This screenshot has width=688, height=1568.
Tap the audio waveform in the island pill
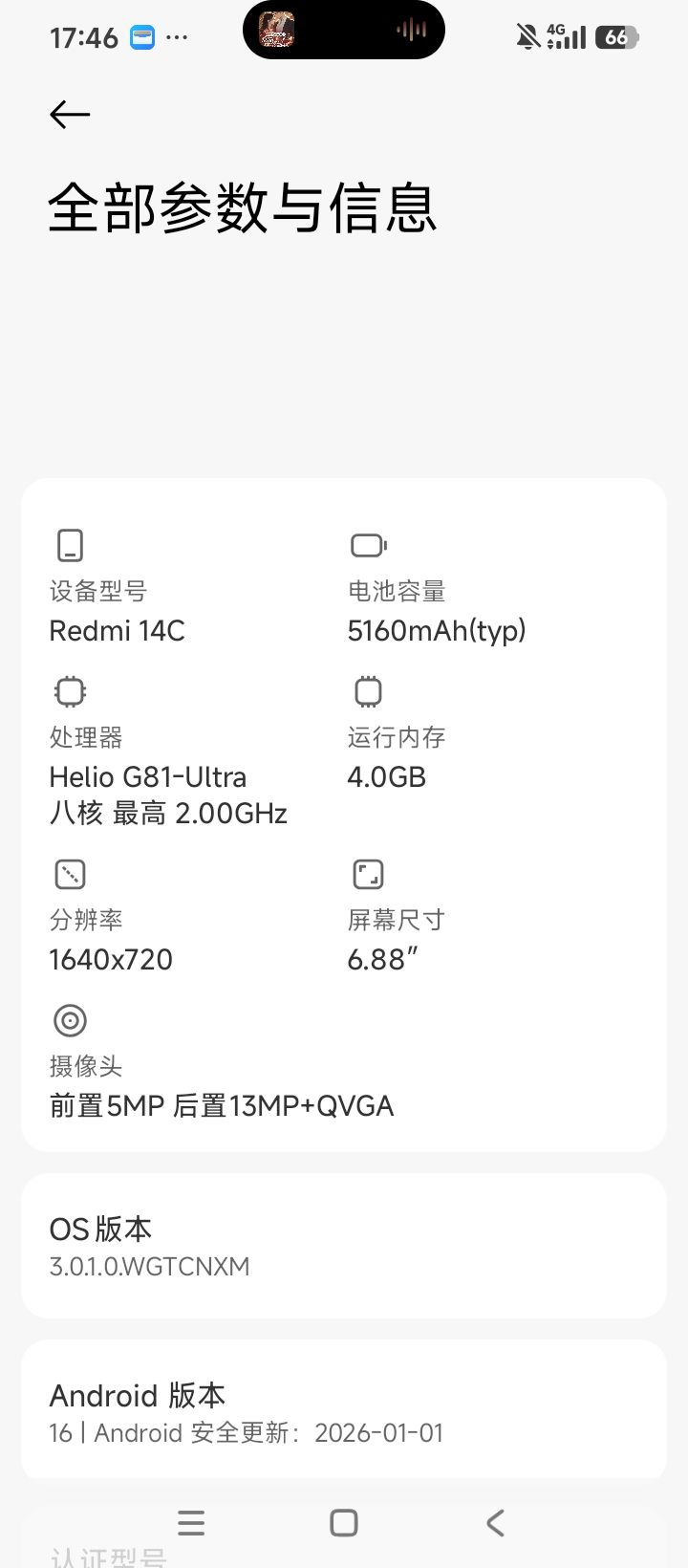[411, 31]
